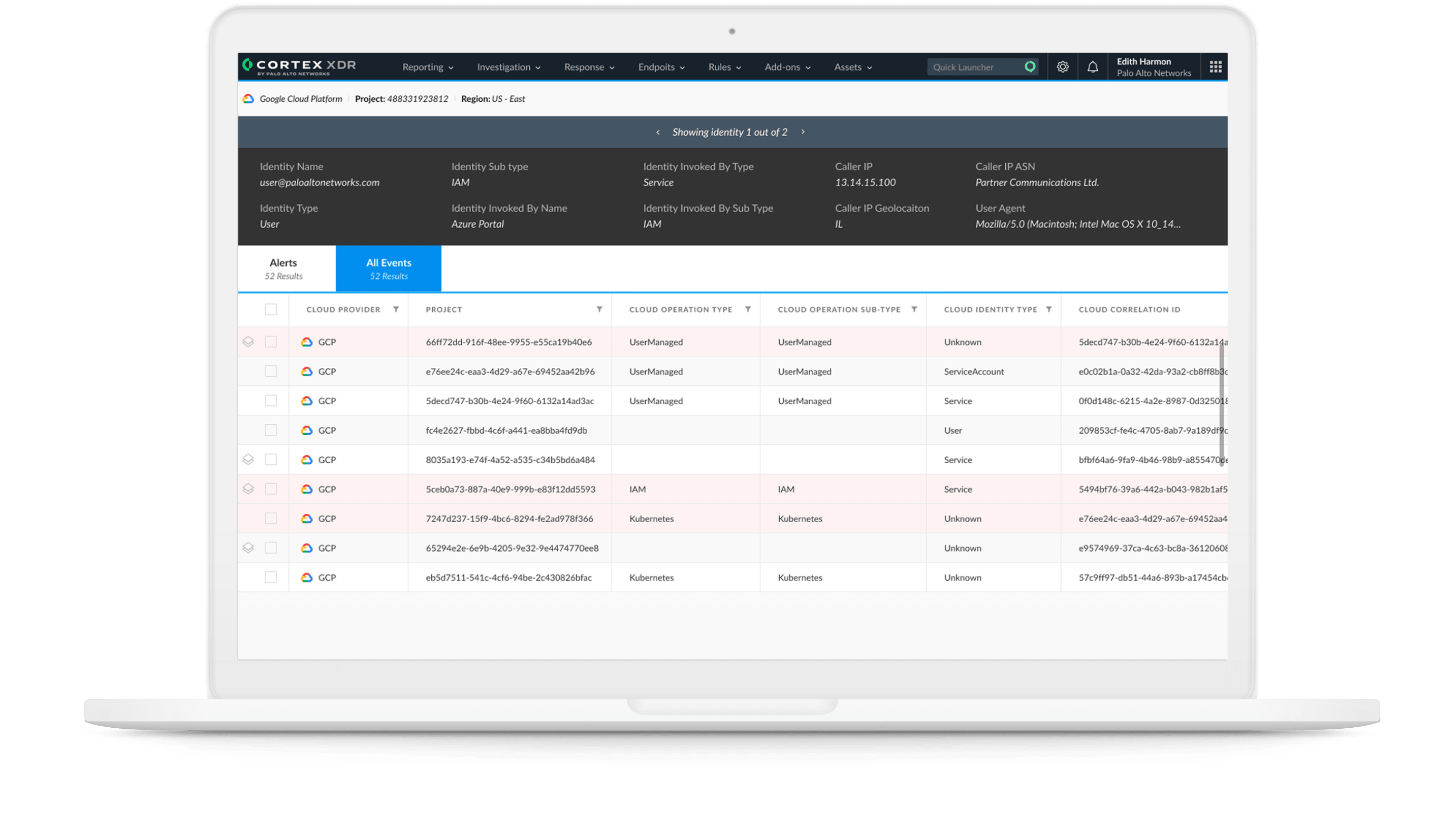Check the checkbox for row fc4e2627
This screenshot has height=840, width=1438.
tap(271, 429)
